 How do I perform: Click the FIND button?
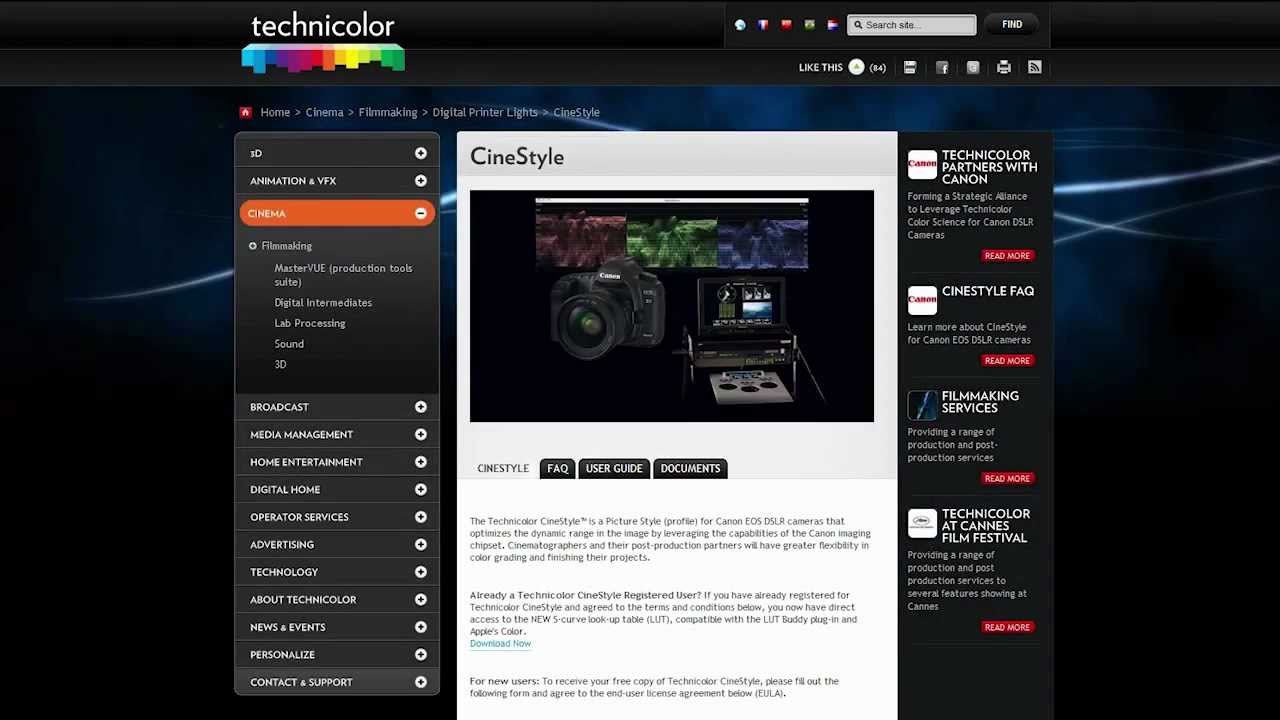(x=1012, y=25)
